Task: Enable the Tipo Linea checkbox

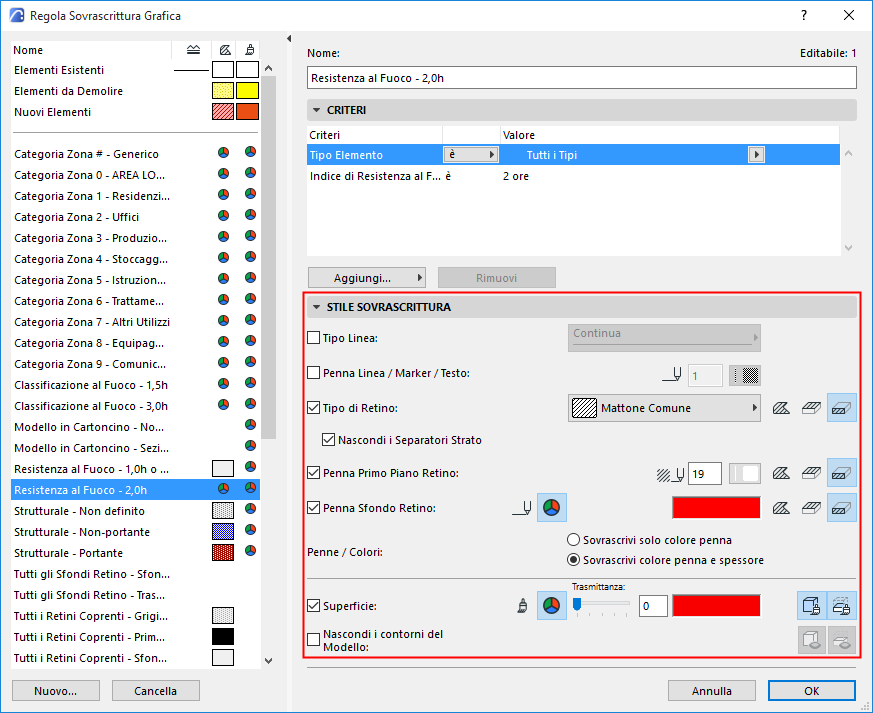Action: 313,338
